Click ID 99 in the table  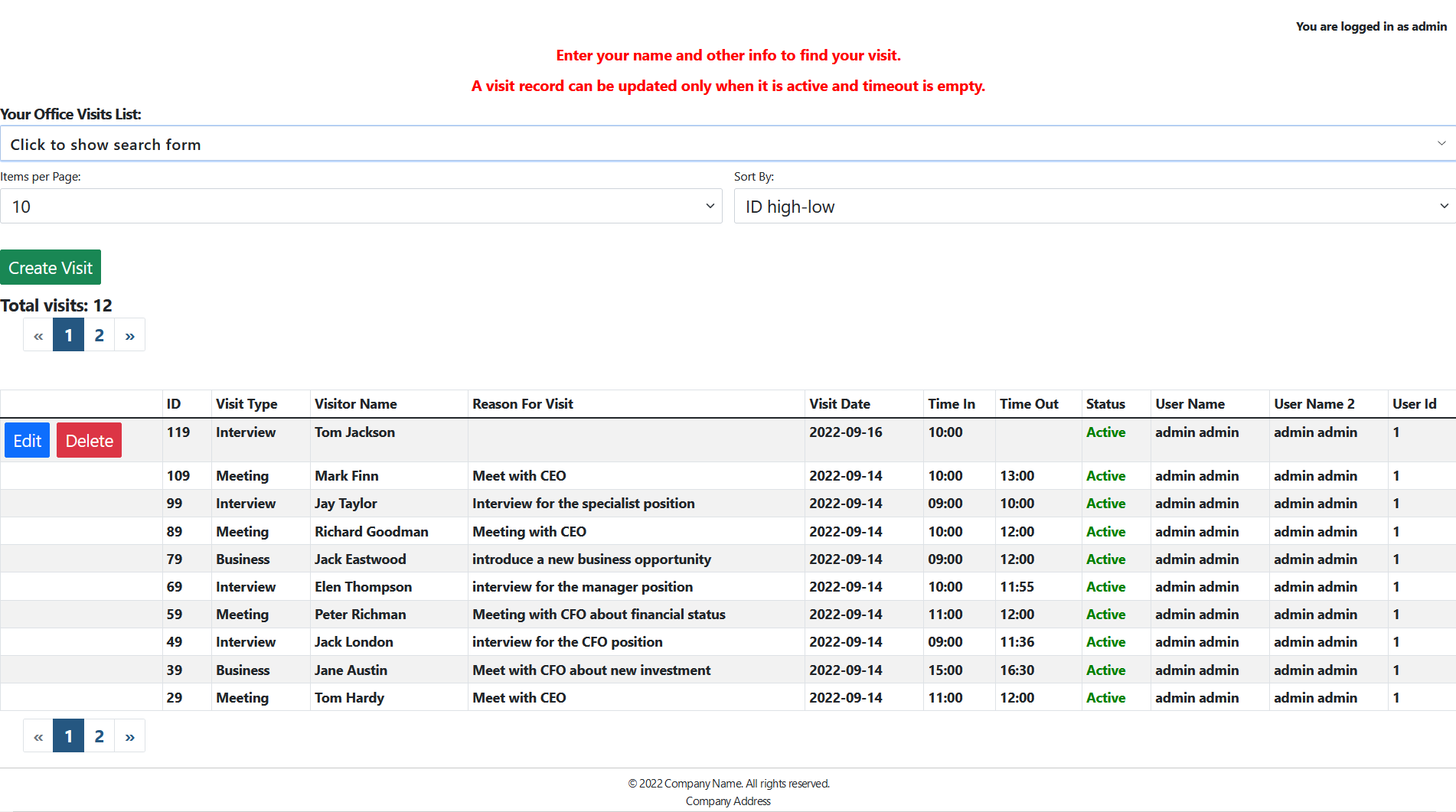coord(175,504)
